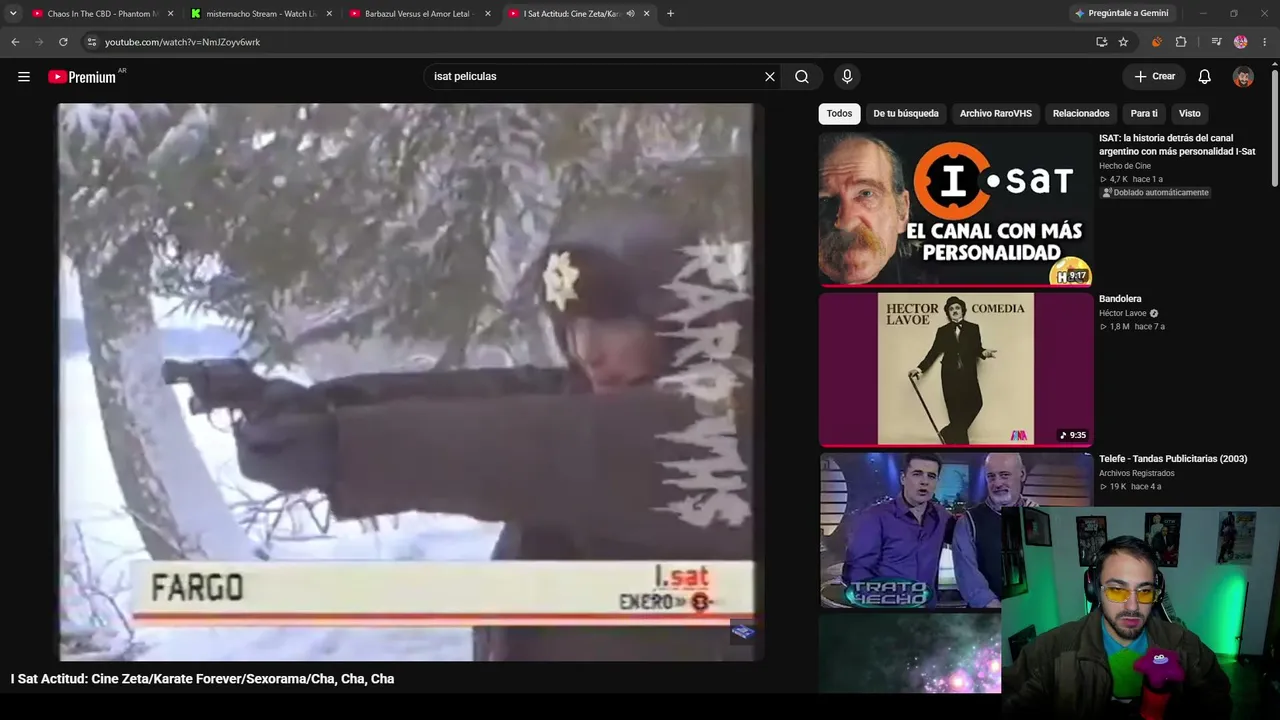1280x720 pixels.
Task: Select the 'Todos' filter chip
Action: click(x=839, y=113)
